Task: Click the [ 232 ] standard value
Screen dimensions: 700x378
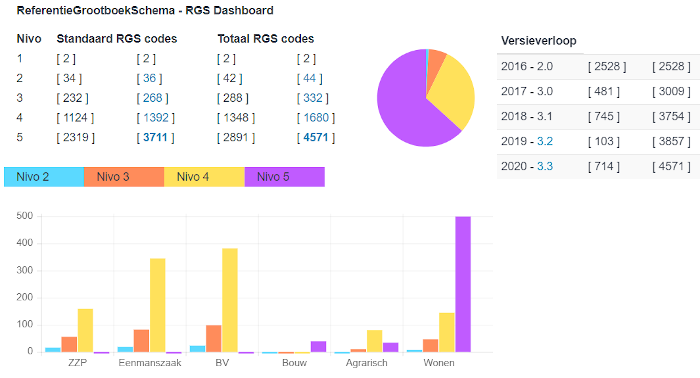Action: coord(72,98)
